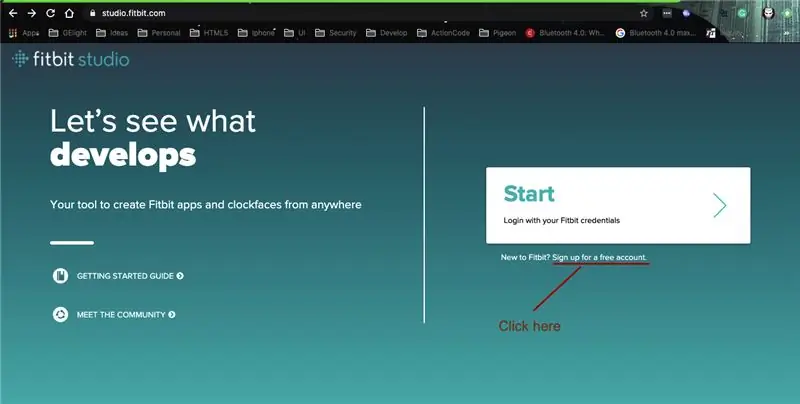Open the Iphone bookmarks folder
The image size is (800, 404).
pyautogui.click(x=257, y=33)
